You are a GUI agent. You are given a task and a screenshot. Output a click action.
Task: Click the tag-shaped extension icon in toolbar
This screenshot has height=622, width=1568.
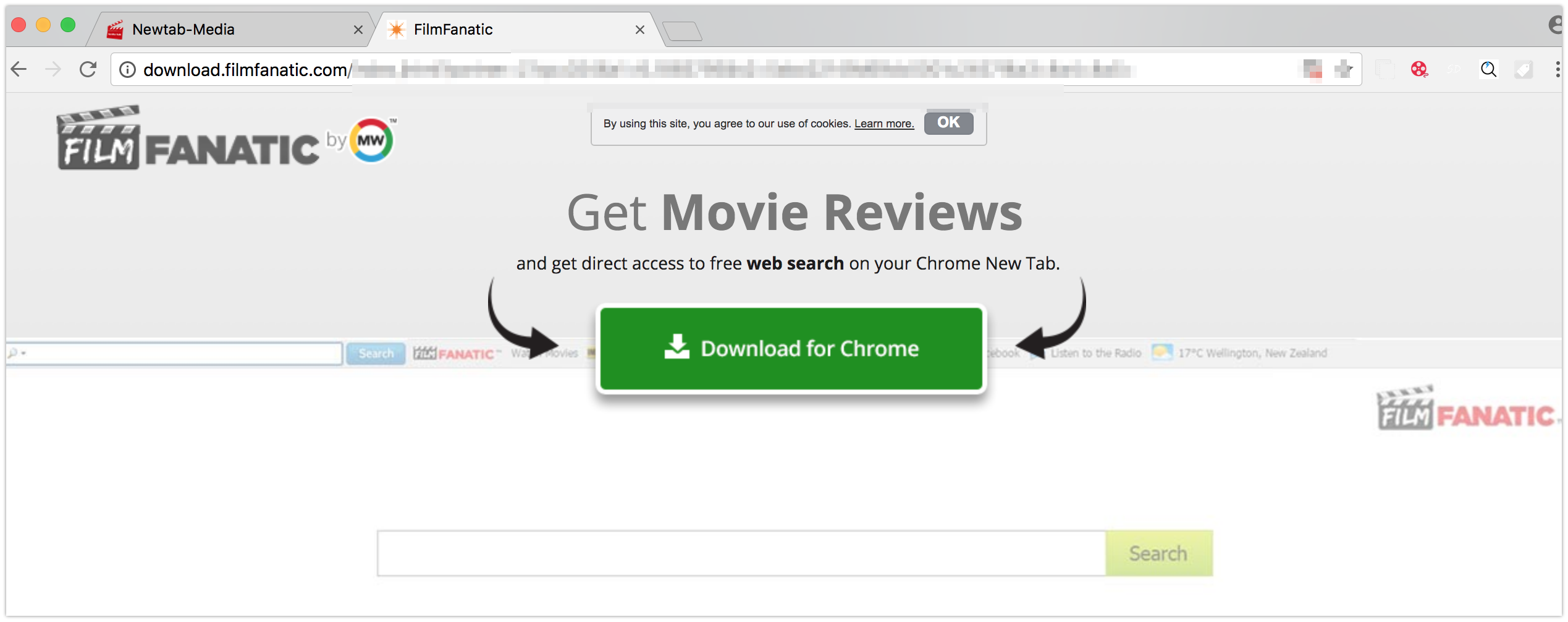coord(1523,70)
